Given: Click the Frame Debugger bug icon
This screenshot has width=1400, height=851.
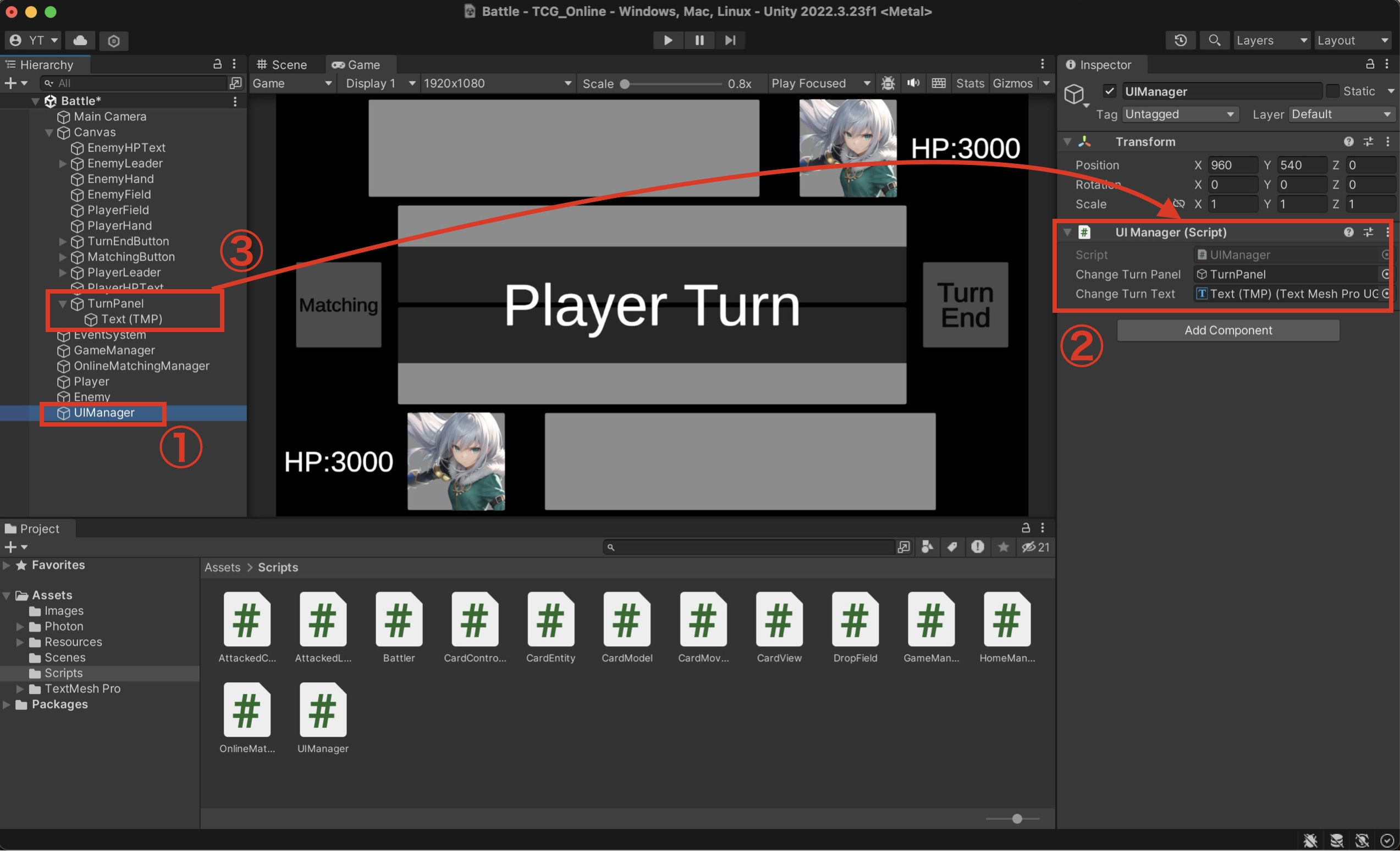Looking at the screenshot, I should click(x=888, y=84).
